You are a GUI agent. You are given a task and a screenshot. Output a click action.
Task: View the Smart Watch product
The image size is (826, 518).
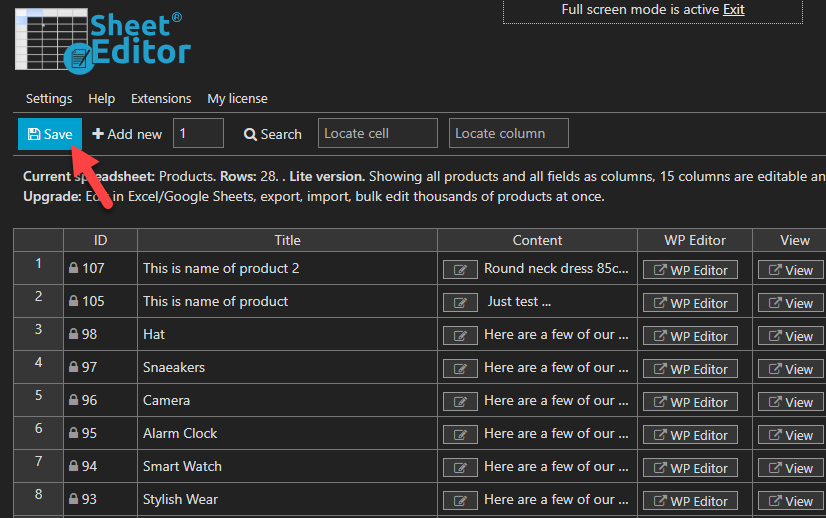(x=792, y=468)
